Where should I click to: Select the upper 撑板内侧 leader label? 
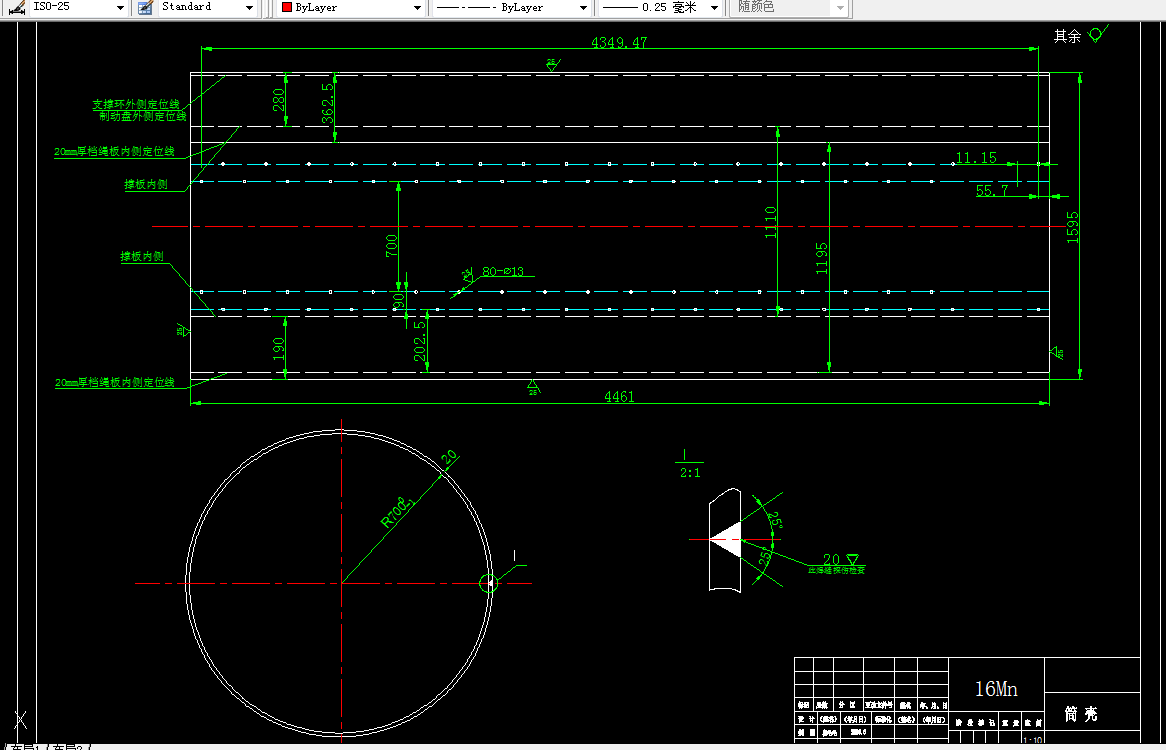tap(146, 184)
